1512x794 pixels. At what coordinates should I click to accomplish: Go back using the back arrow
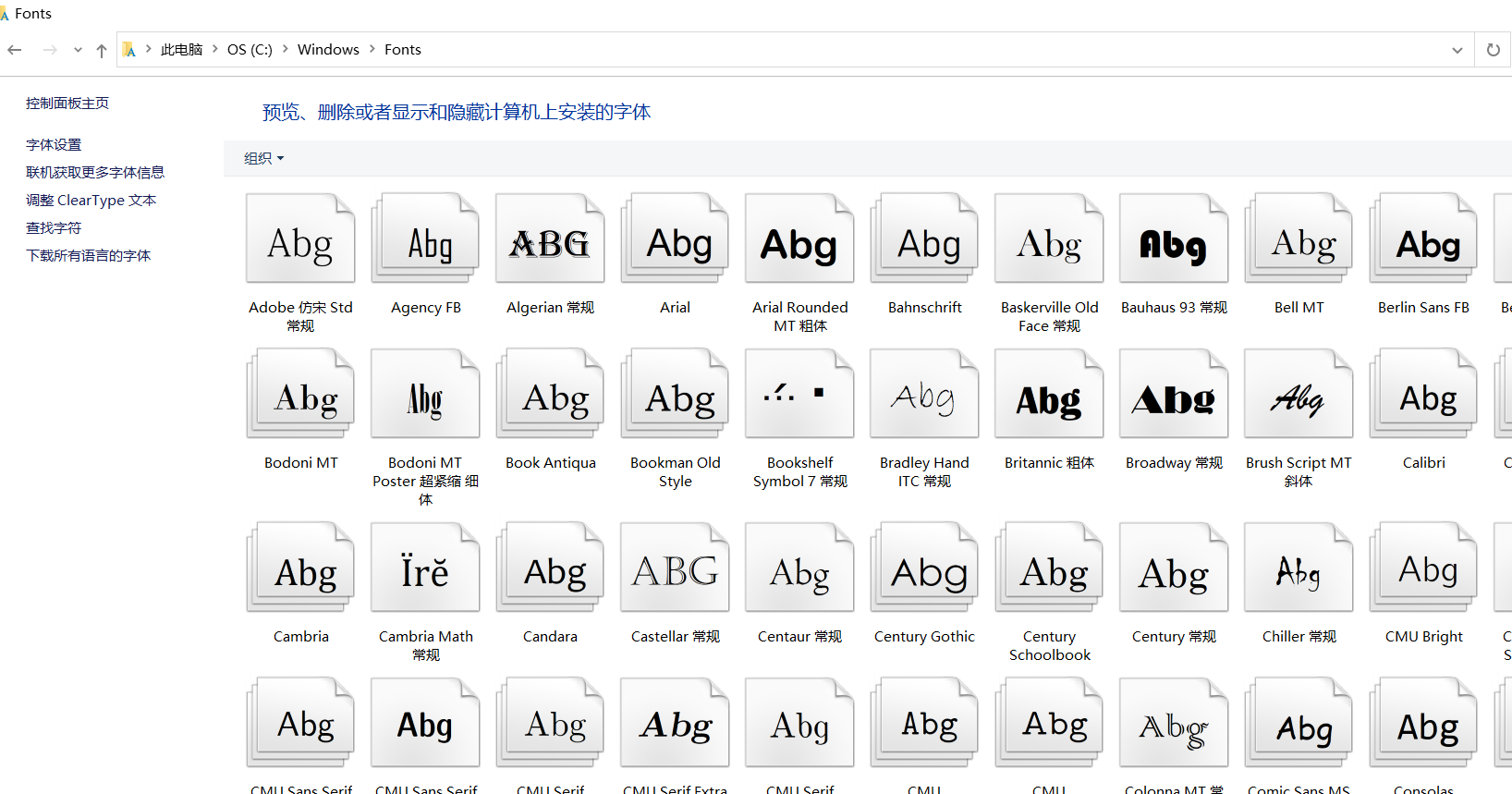[15, 50]
